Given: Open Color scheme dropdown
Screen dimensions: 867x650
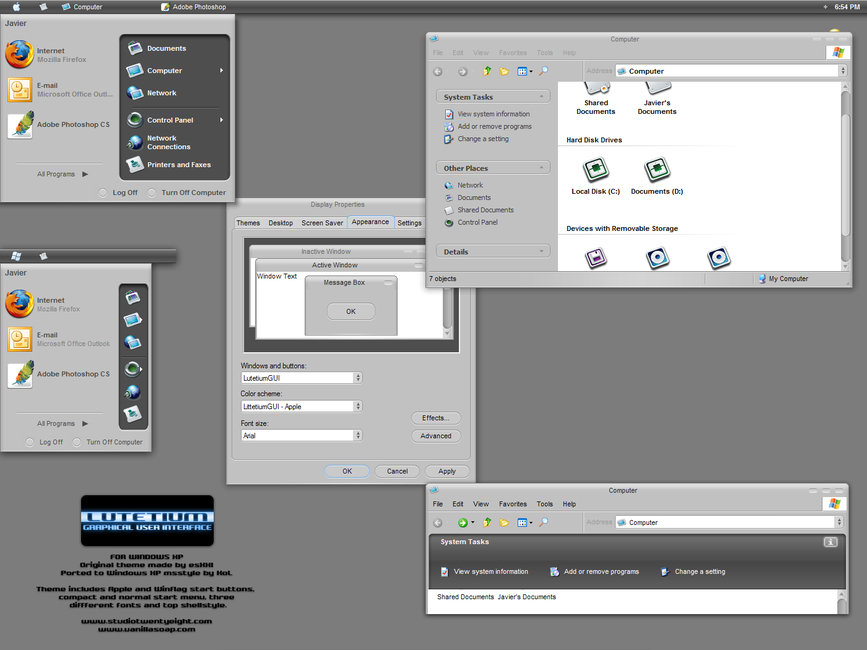Looking at the screenshot, I should click(358, 406).
